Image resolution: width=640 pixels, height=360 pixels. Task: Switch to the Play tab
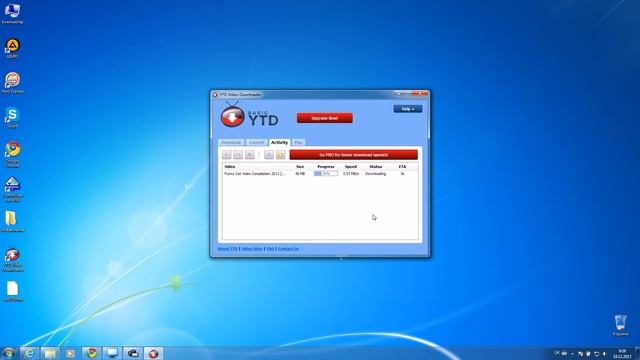click(298, 142)
